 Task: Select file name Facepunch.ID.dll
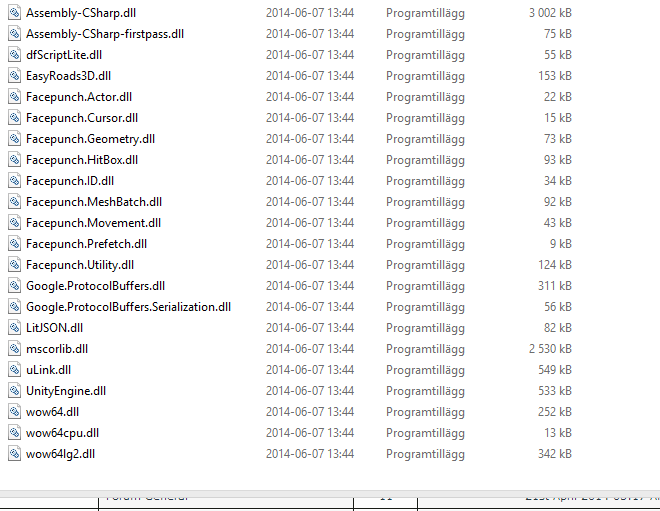coord(70,181)
